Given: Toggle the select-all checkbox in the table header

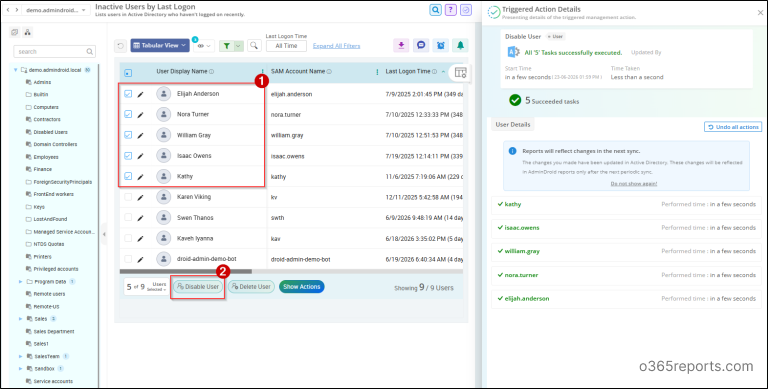Looking at the screenshot, I should tap(128, 73).
